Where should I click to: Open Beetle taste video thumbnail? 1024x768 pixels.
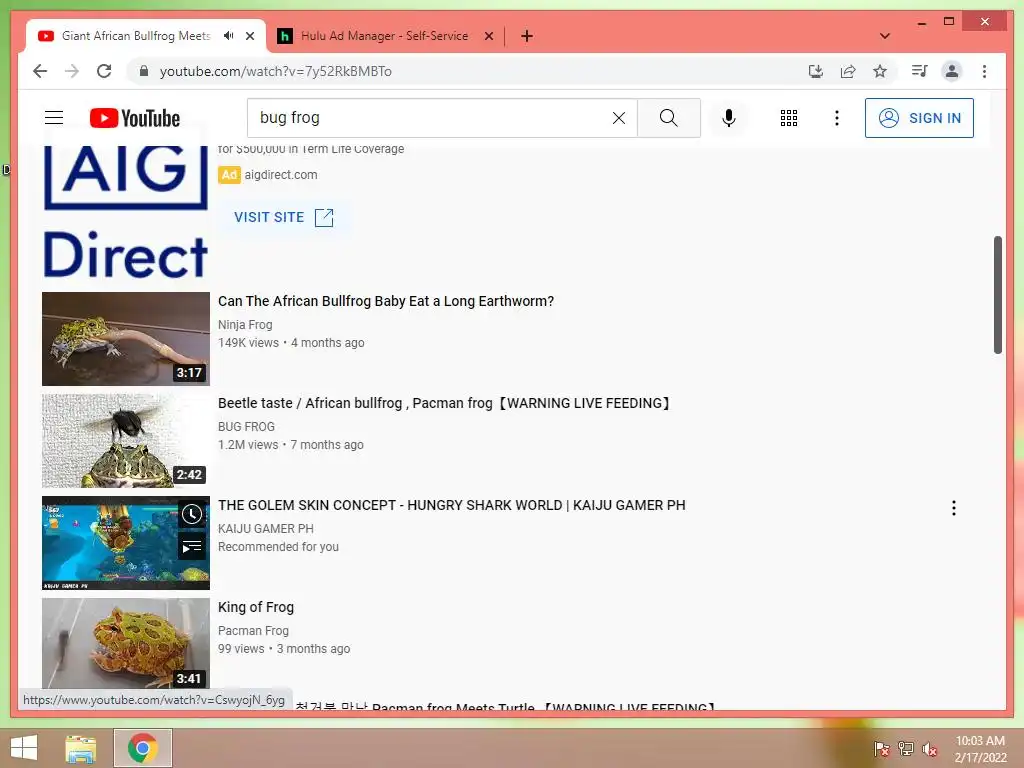click(x=125, y=441)
